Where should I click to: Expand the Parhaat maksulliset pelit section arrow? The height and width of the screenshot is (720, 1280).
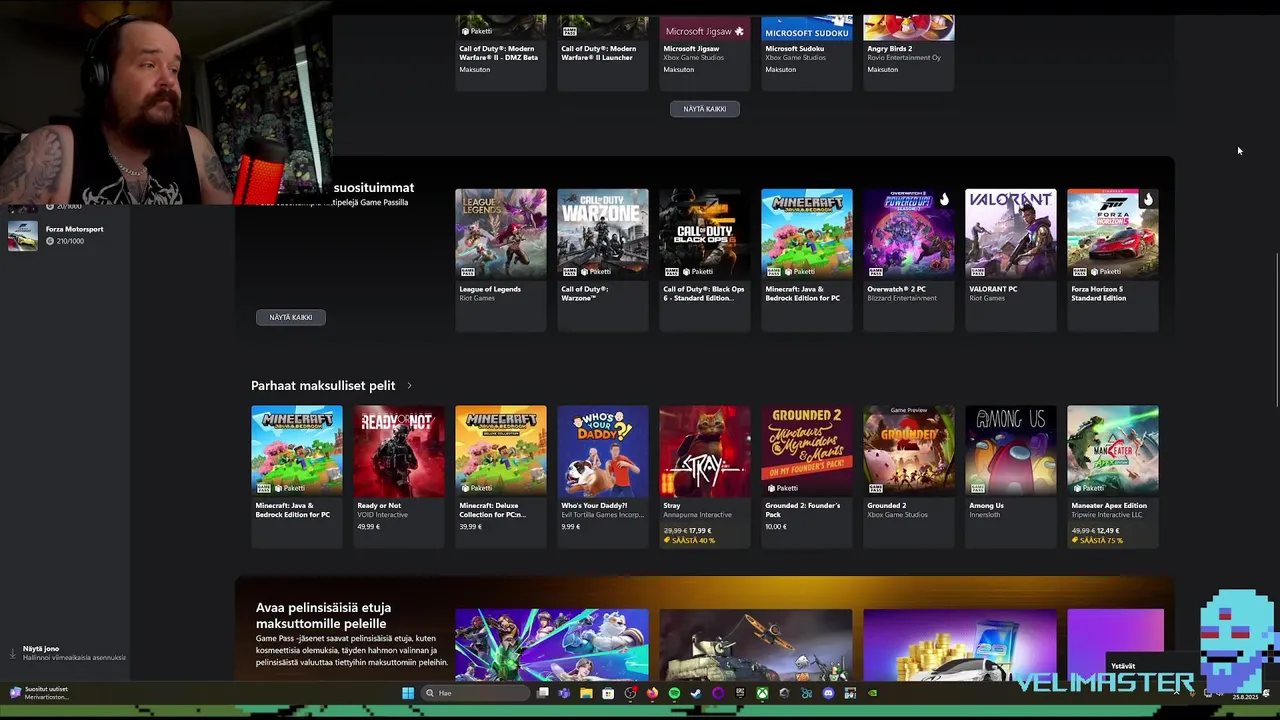click(x=409, y=385)
